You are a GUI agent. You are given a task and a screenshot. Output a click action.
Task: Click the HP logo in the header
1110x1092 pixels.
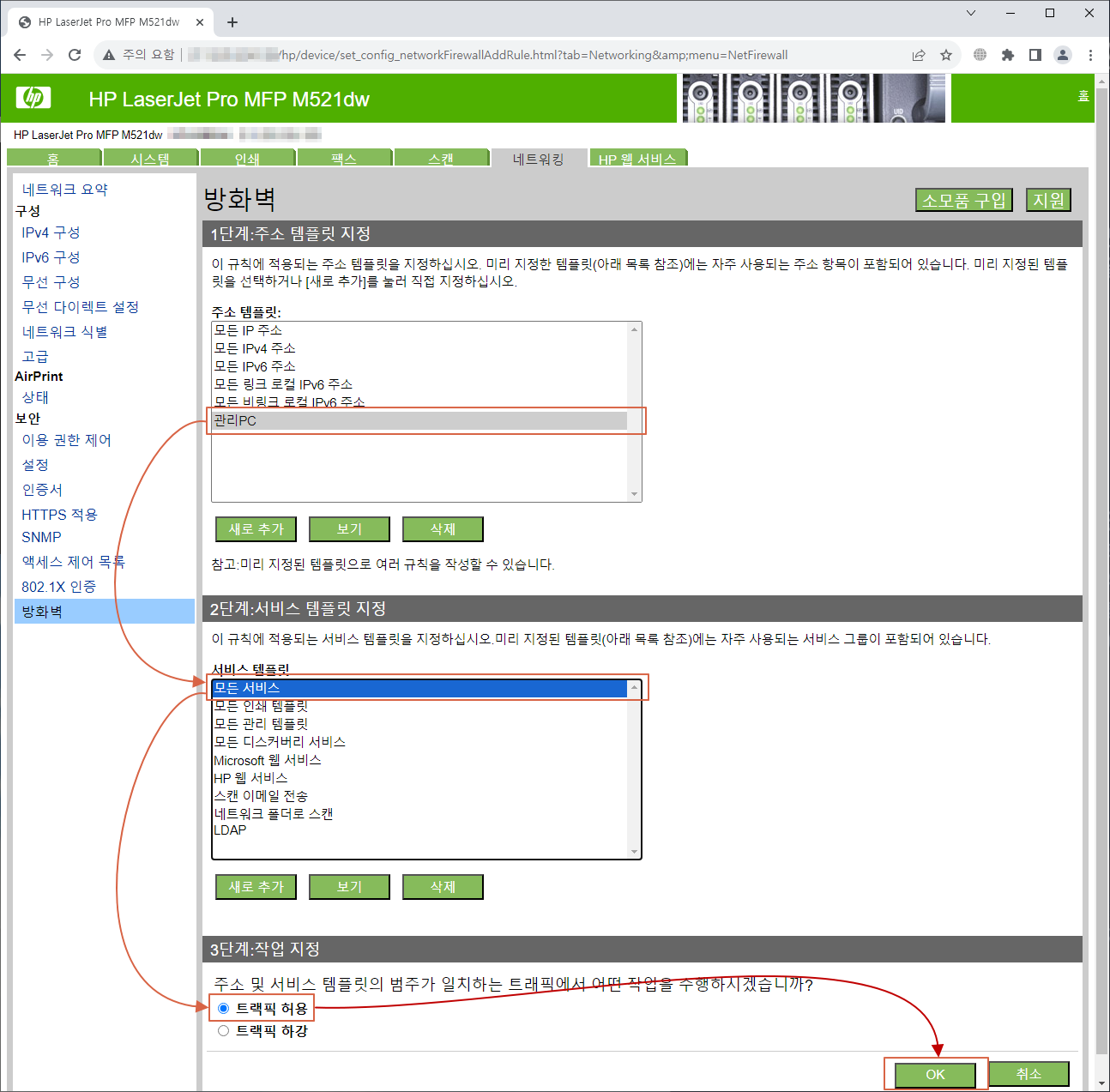33,98
